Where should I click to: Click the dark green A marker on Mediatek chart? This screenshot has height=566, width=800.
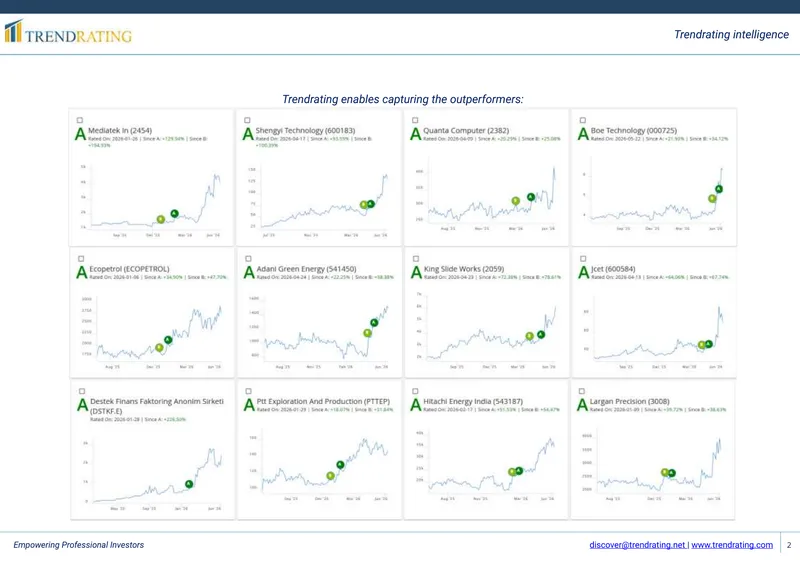click(174, 213)
